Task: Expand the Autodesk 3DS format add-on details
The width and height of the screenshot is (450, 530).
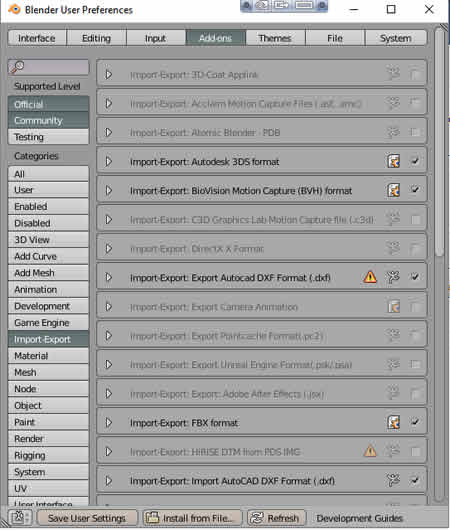Action: [x=109, y=161]
